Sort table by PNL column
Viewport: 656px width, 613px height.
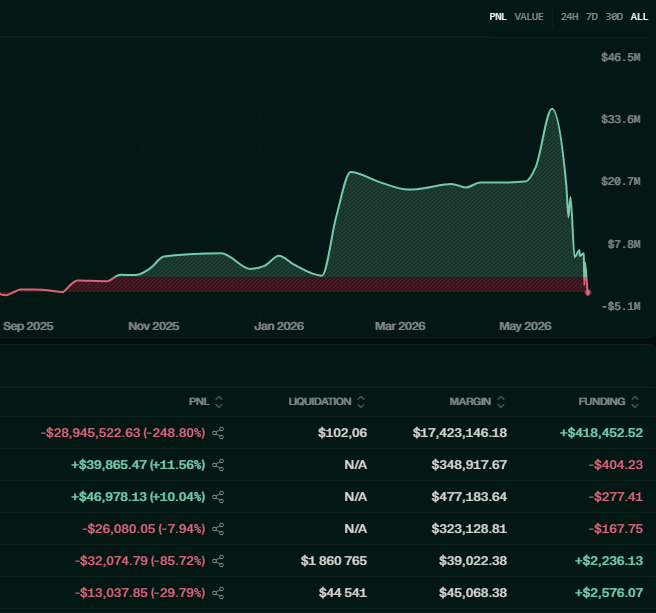coord(205,402)
